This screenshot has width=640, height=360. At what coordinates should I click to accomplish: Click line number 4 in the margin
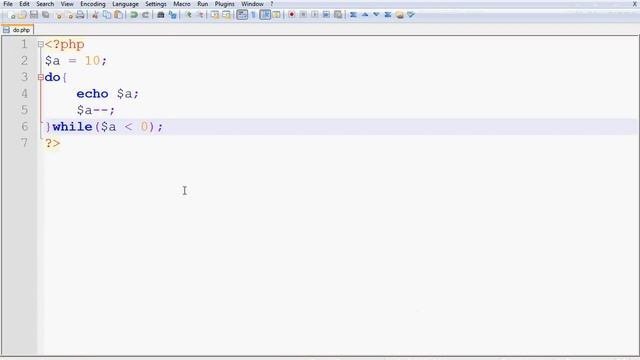(24, 94)
